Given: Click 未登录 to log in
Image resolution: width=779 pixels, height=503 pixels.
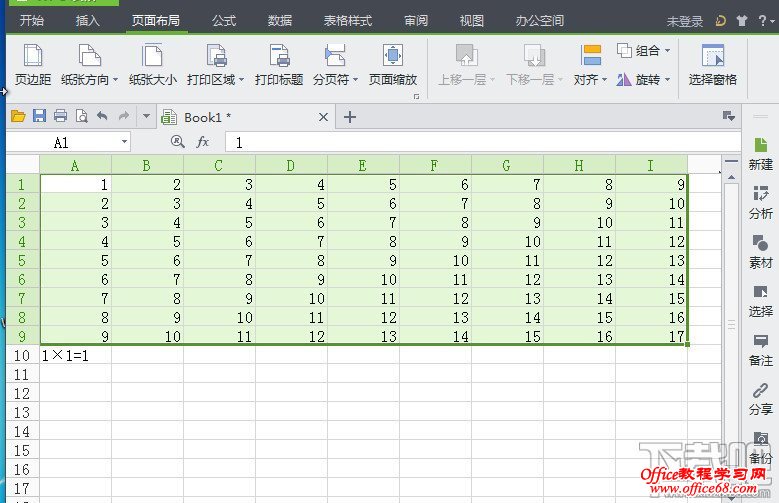Looking at the screenshot, I should click(x=685, y=21).
